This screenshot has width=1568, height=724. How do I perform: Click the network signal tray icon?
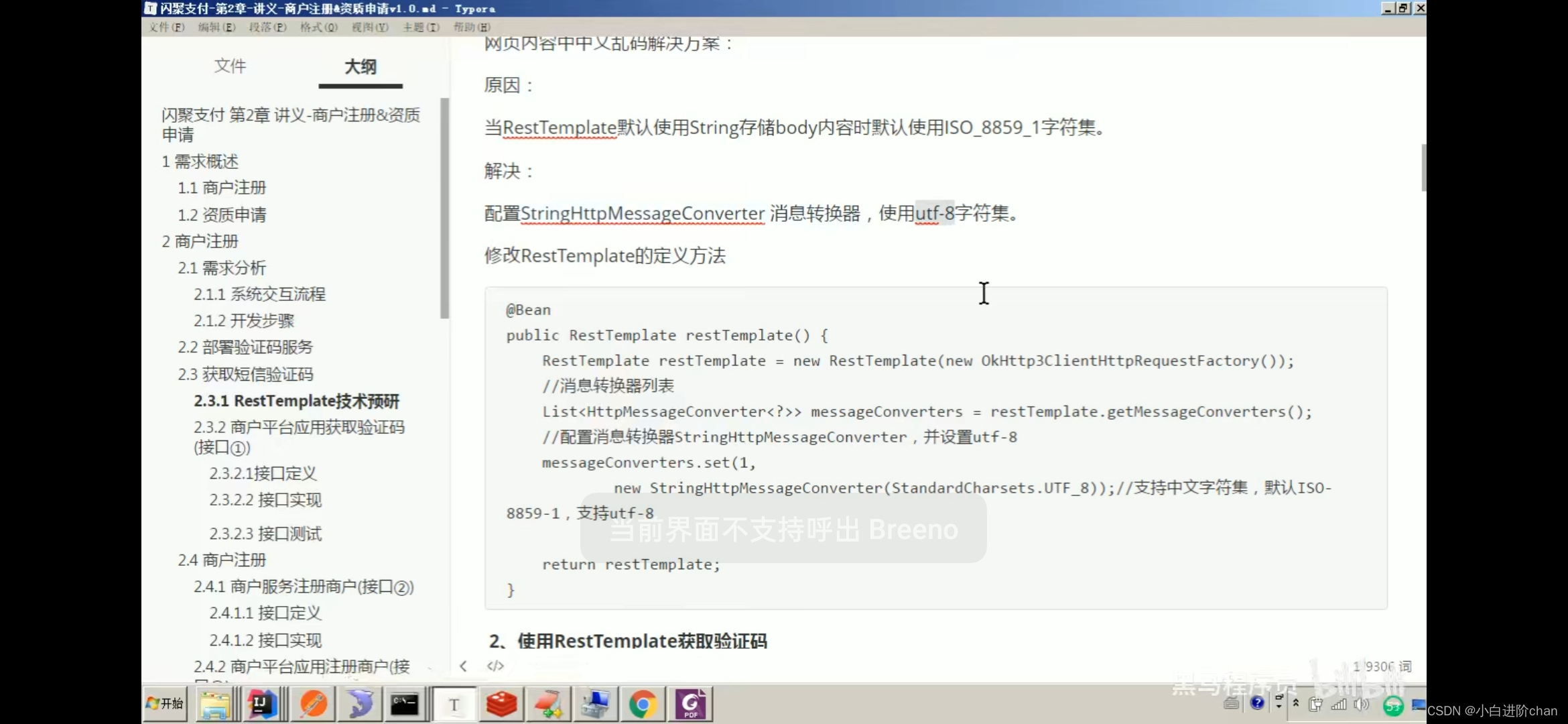click(x=1339, y=704)
